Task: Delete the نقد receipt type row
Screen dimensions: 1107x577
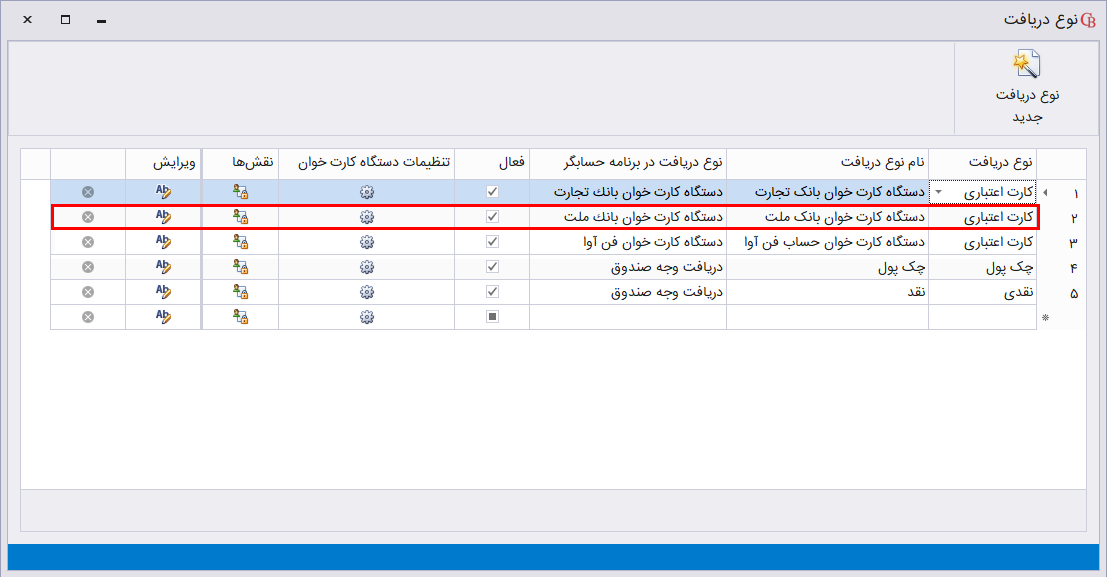Action: [88, 292]
